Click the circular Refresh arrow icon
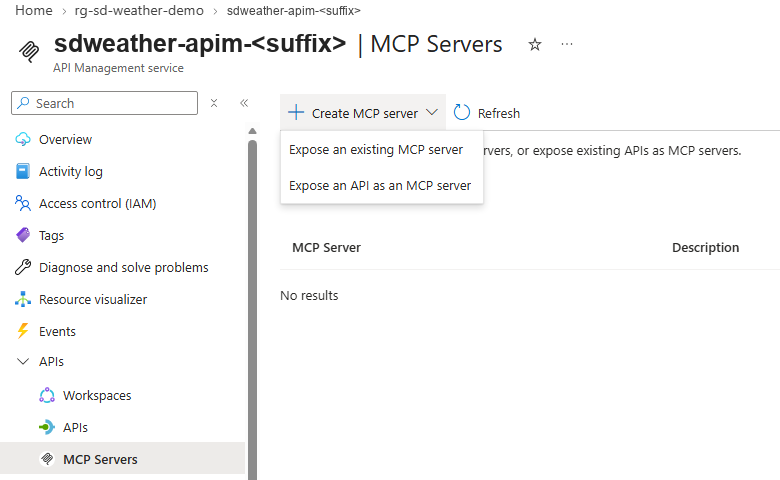Image resolution: width=780 pixels, height=480 pixels. click(462, 112)
